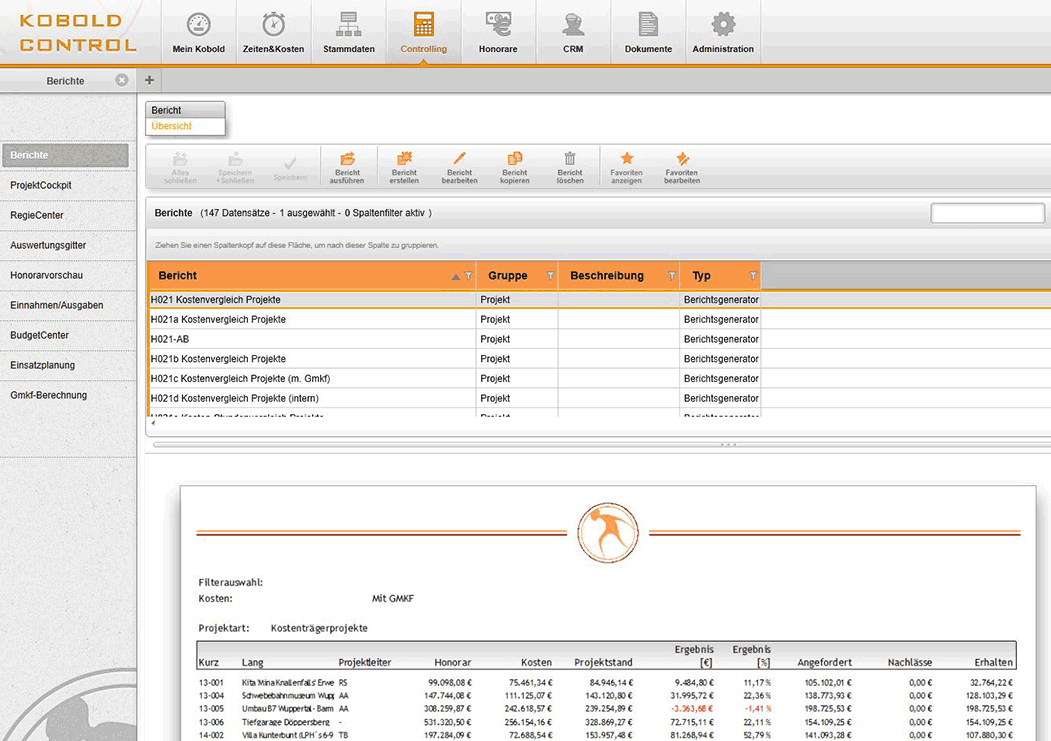
Task: Select the Controlling calculator icon
Action: click(x=424, y=25)
